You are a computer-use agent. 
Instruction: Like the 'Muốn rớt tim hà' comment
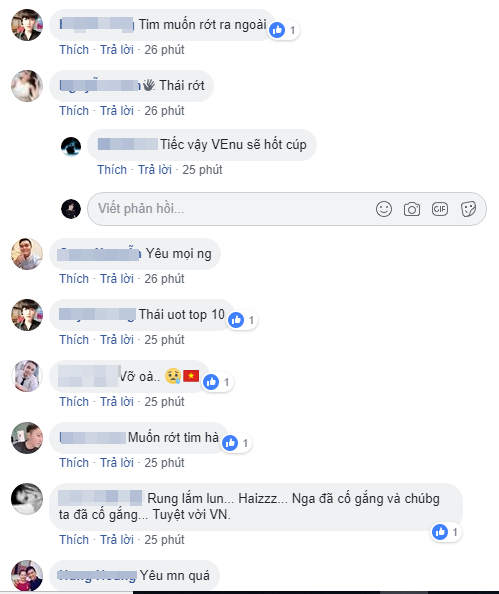74,463
